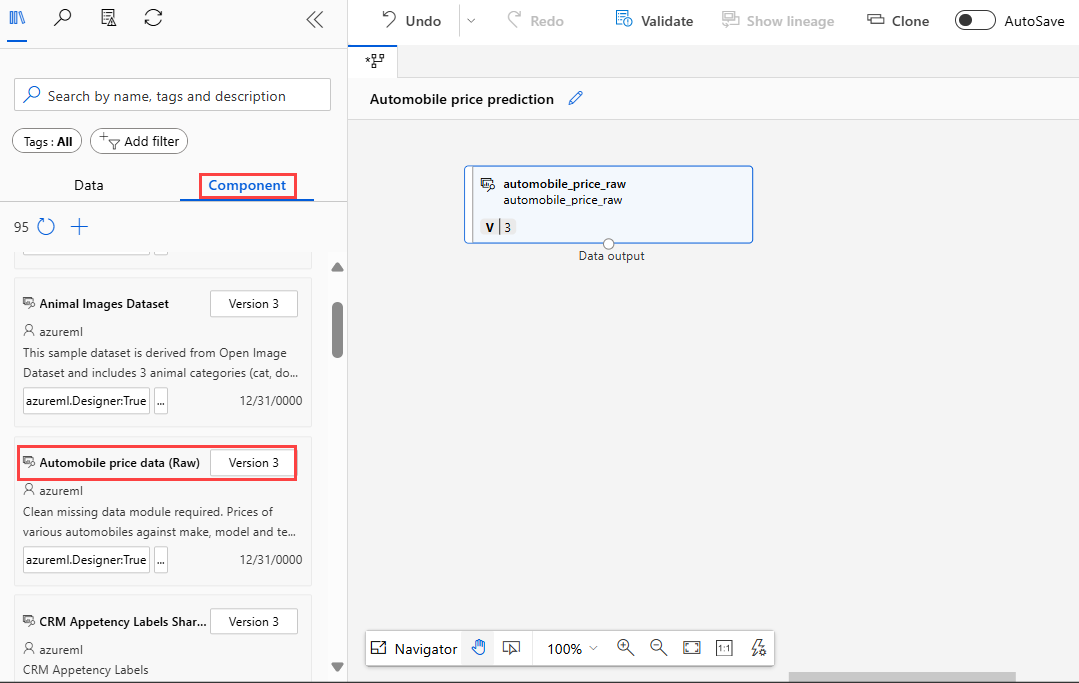The width and height of the screenshot is (1079, 683).
Task: Open the pipeline job details icon
Action: click(108, 17)
